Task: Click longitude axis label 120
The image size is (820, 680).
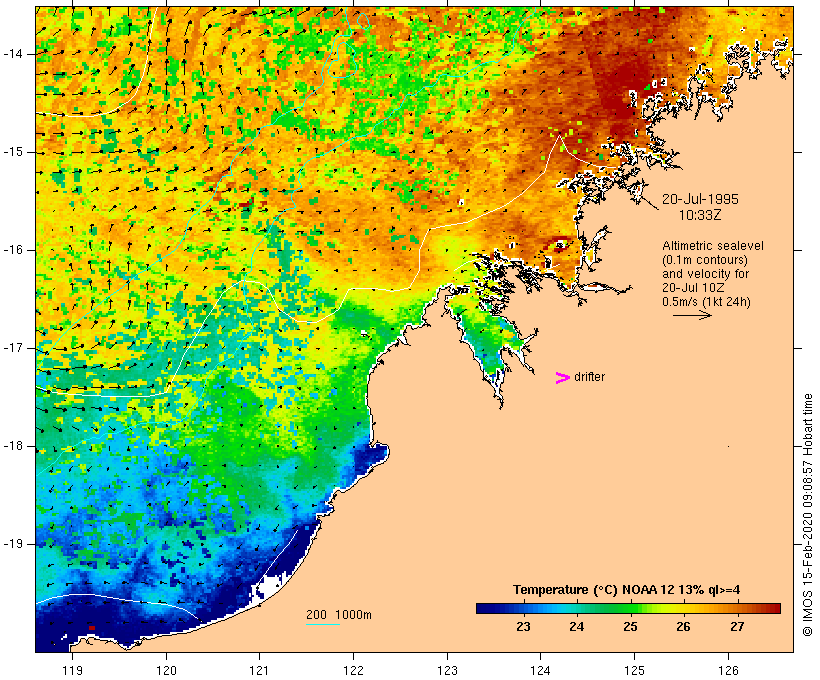Action: [166, 670]
